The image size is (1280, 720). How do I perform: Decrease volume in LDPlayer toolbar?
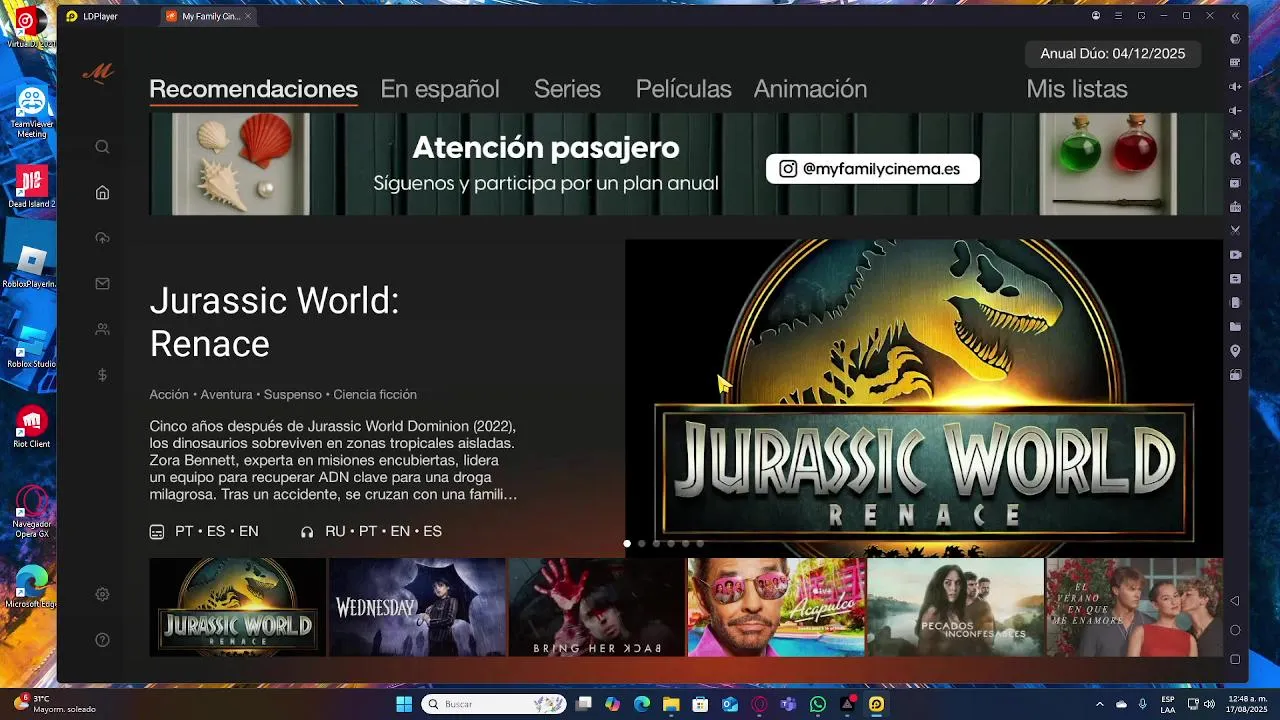pos(1236,111)
